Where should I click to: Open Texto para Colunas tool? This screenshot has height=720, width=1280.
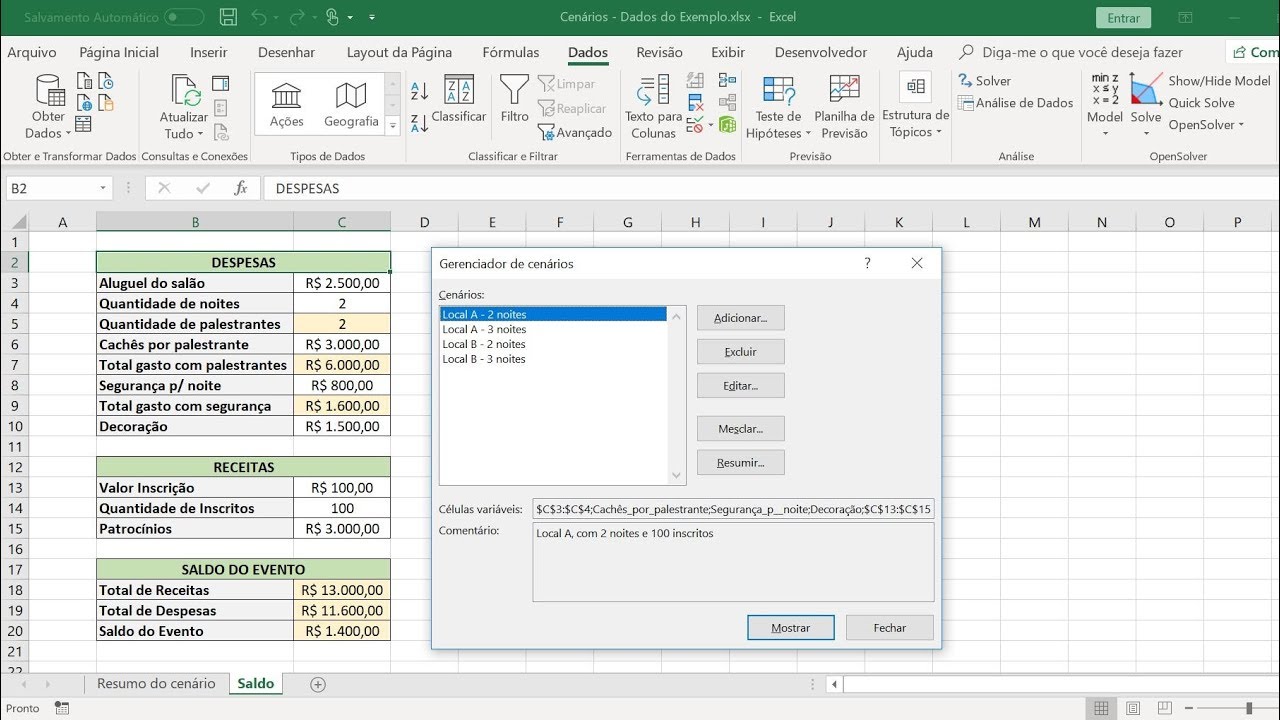(653, 107)
